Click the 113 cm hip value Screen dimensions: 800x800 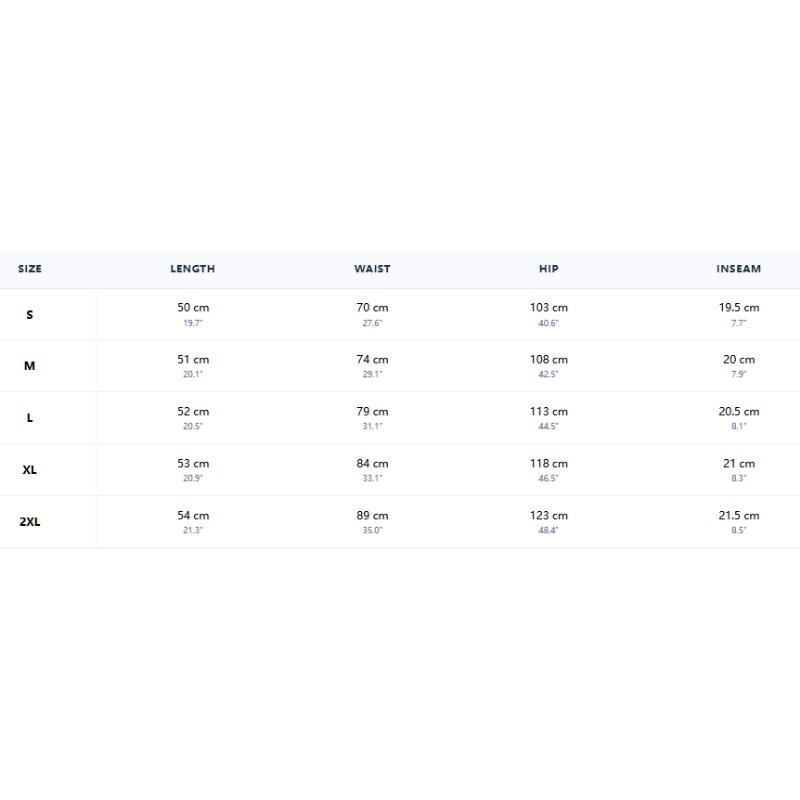point(548,412)
